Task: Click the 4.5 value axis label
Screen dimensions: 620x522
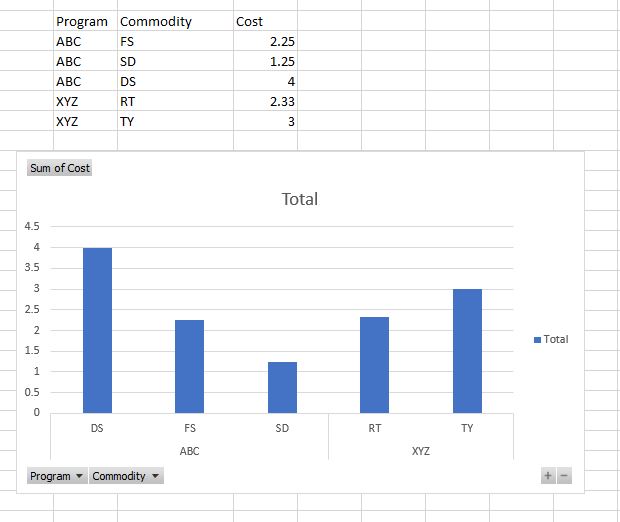Action: tap(32, 227)
